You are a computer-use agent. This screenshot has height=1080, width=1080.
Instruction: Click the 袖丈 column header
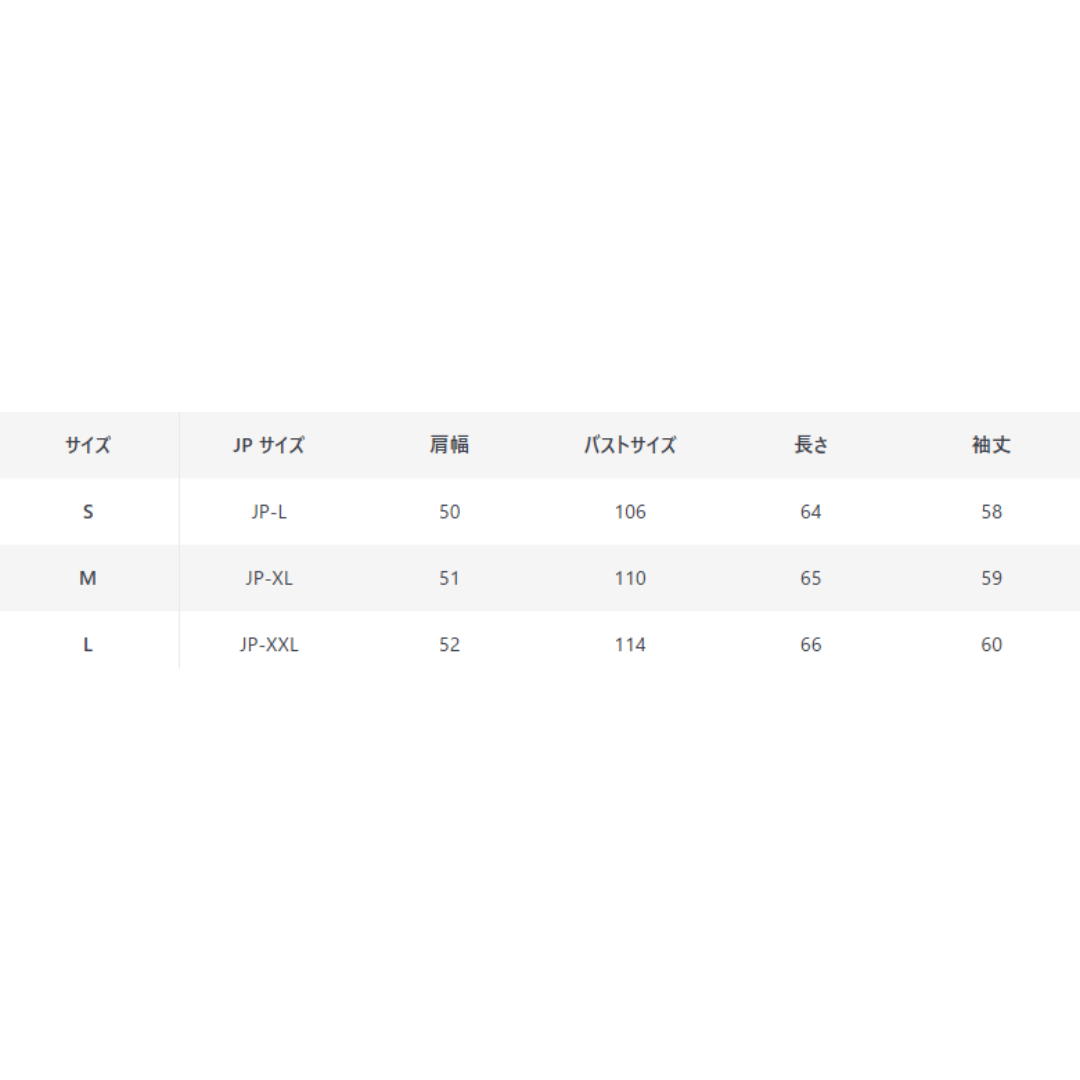pos(991,445)
